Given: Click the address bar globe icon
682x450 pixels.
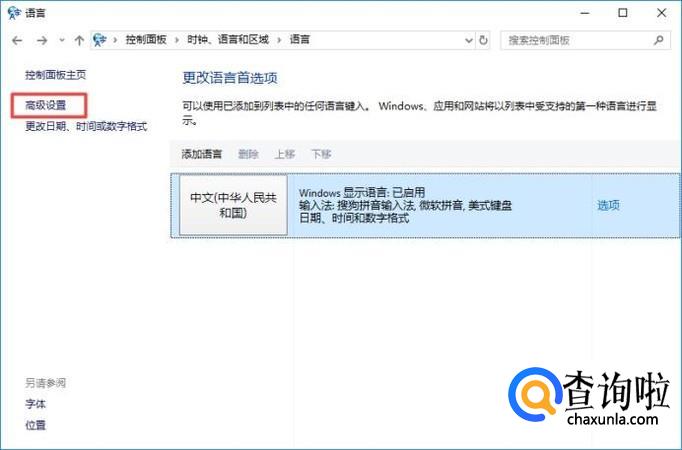Looking at the screenshot, I should 100,40.
